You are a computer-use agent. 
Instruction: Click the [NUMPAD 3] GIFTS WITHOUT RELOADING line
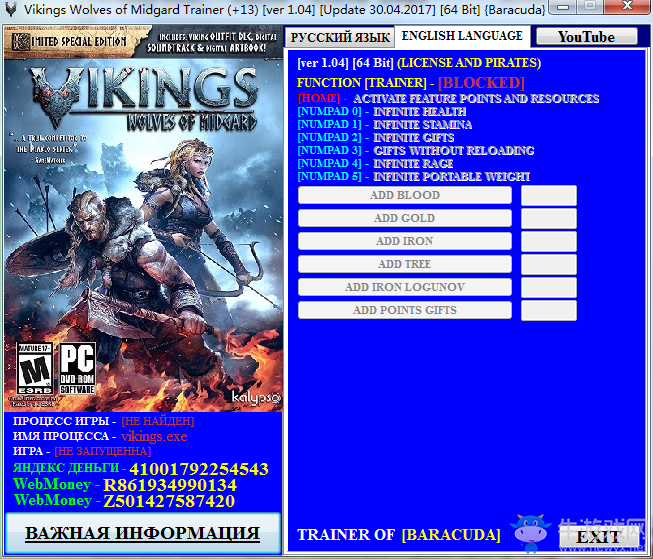pyautogui.click(x=416, y=150)
